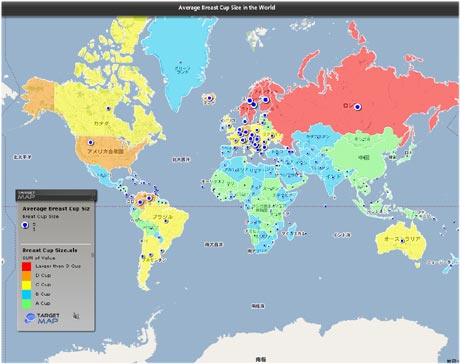Screen dimensions: 460x364
Task: Click the 'Larger than D Cup' legend label
Action: tap(58, 266)
